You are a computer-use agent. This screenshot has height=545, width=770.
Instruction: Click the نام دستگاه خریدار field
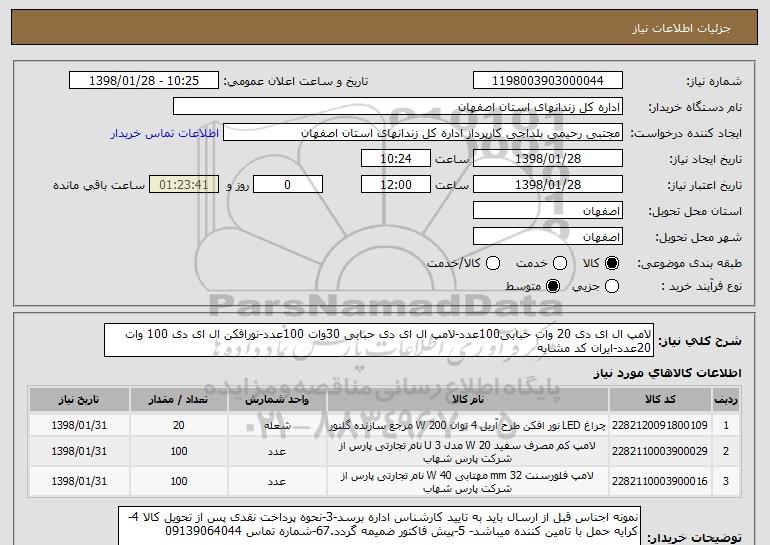point(398,107)
